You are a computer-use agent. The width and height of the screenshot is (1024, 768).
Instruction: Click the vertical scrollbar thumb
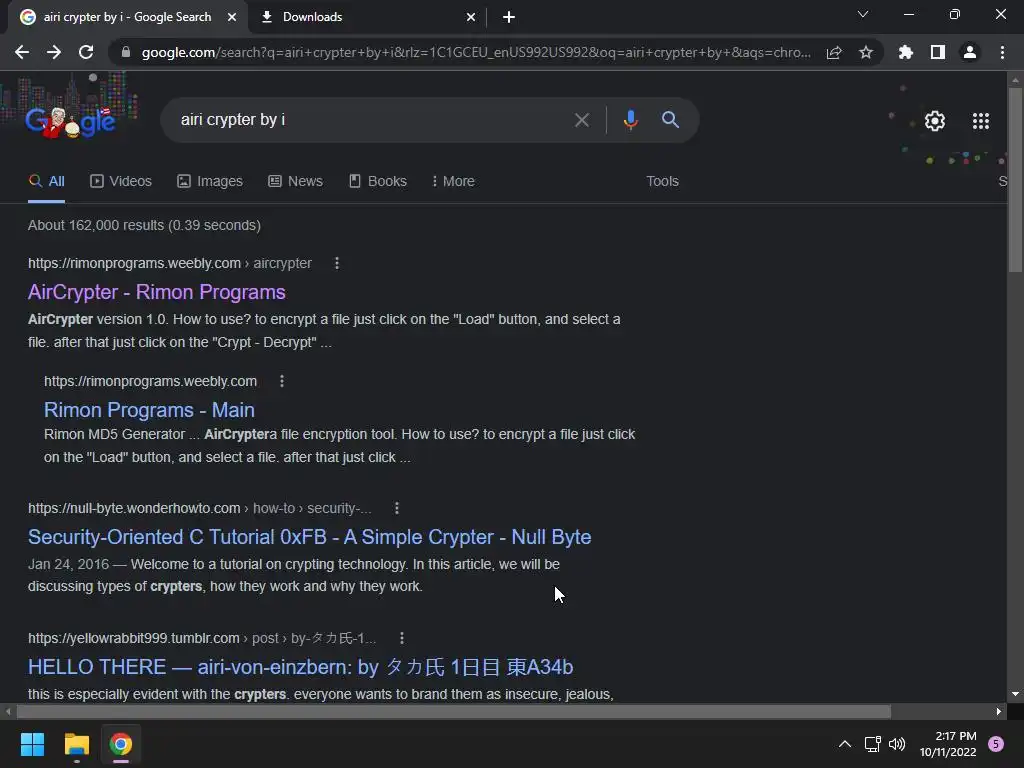tap(1015, 180)
